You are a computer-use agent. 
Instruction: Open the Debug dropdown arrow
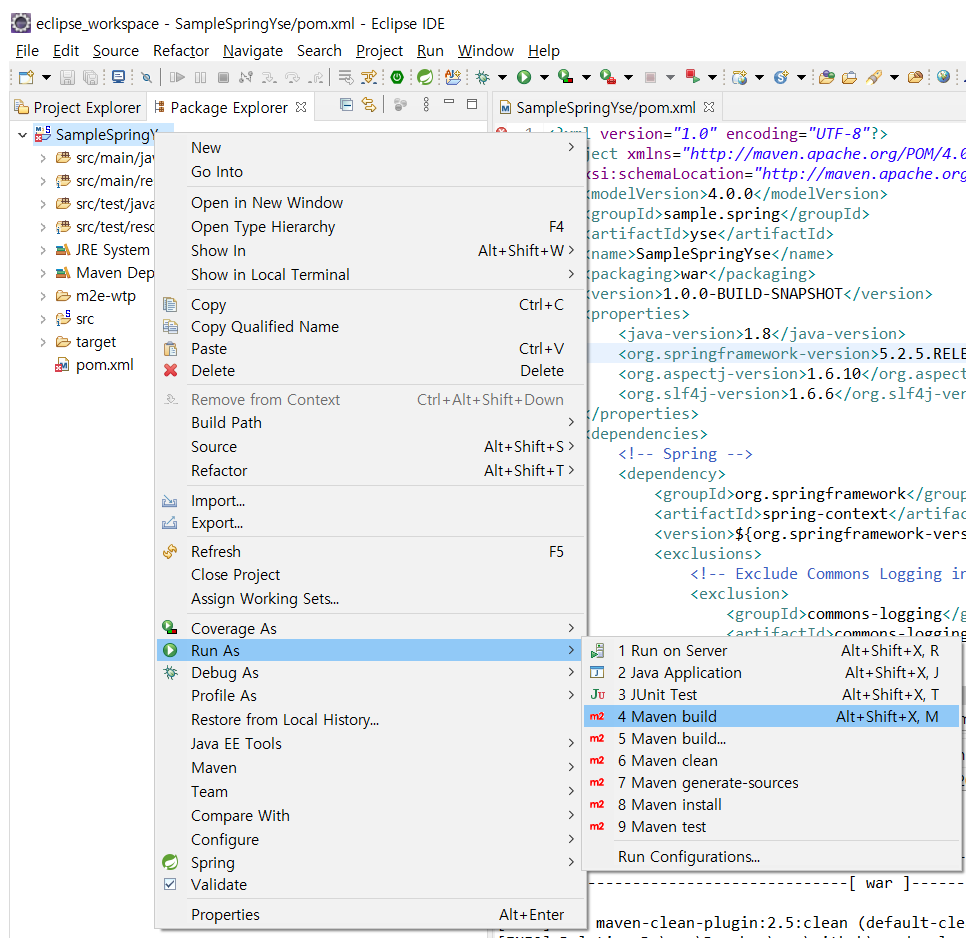click(503, 78)
